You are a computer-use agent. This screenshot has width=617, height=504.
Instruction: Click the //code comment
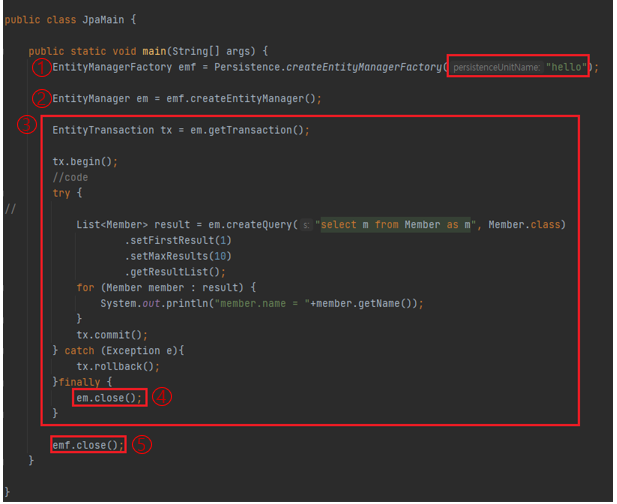pos(70,177)
